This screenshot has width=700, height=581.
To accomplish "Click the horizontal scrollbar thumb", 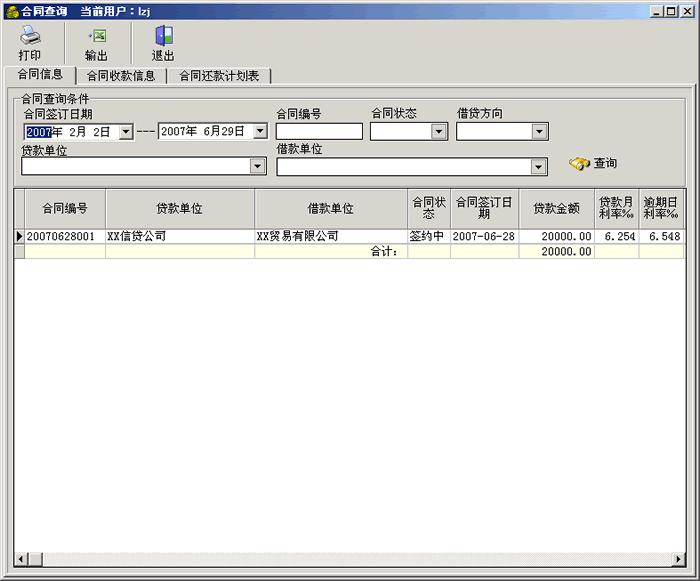I will pyautogui.click(x=36, y=559).
